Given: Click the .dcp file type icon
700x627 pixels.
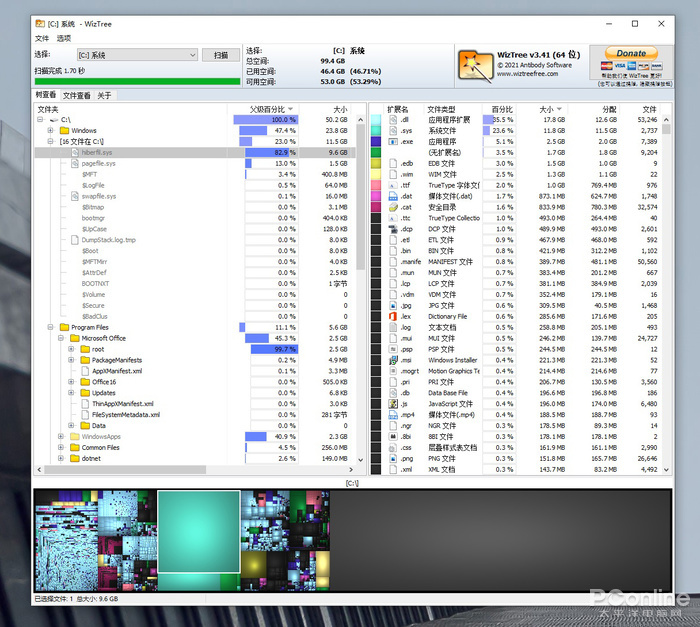Looking at the screenshot, I should click(x=392, y=229).
